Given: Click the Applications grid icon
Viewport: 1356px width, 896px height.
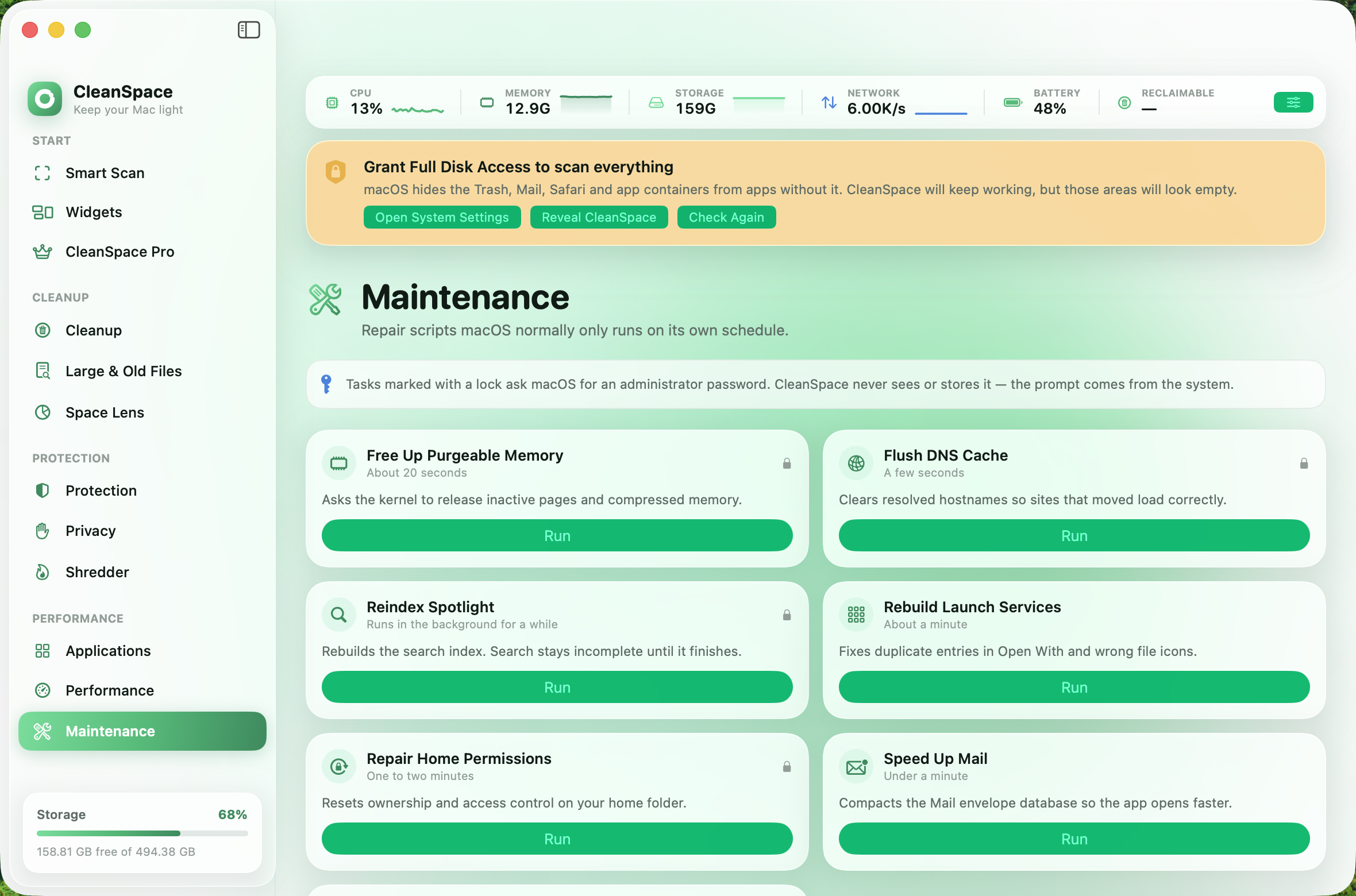Looking at the screenshot, I should tap(43, 651).
